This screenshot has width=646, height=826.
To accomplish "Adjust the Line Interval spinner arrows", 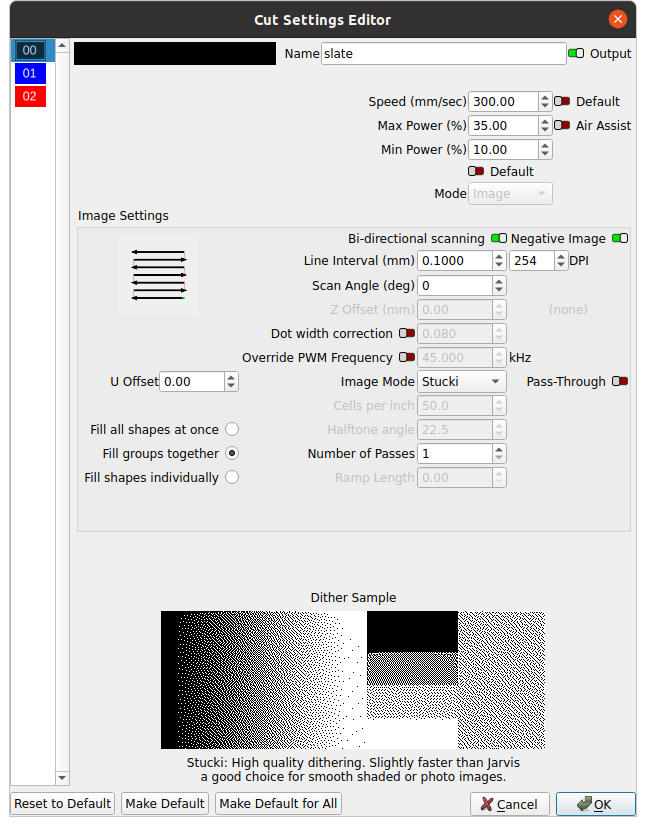I will [499, 261].
